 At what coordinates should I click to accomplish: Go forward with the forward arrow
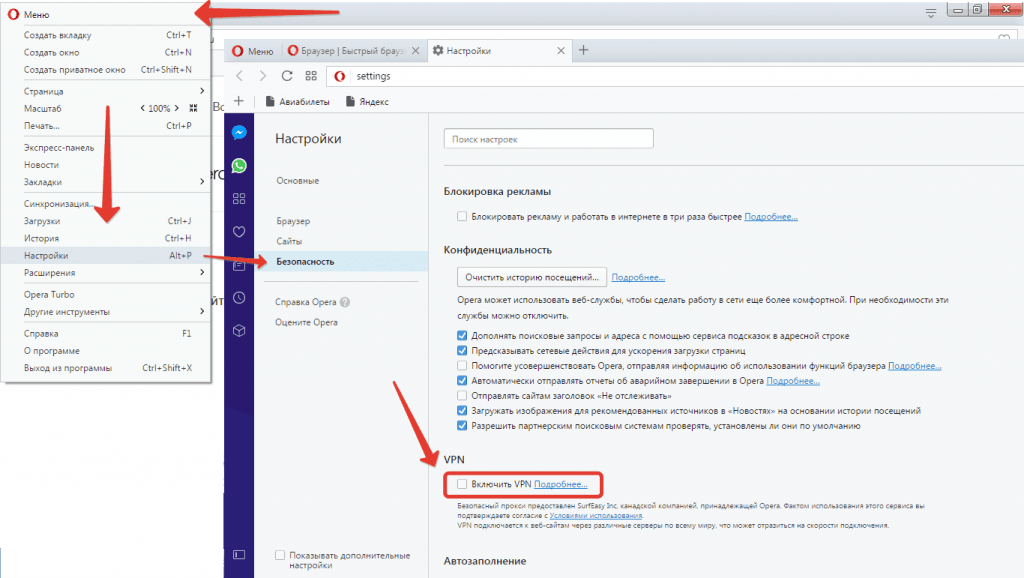click(263, 76)
